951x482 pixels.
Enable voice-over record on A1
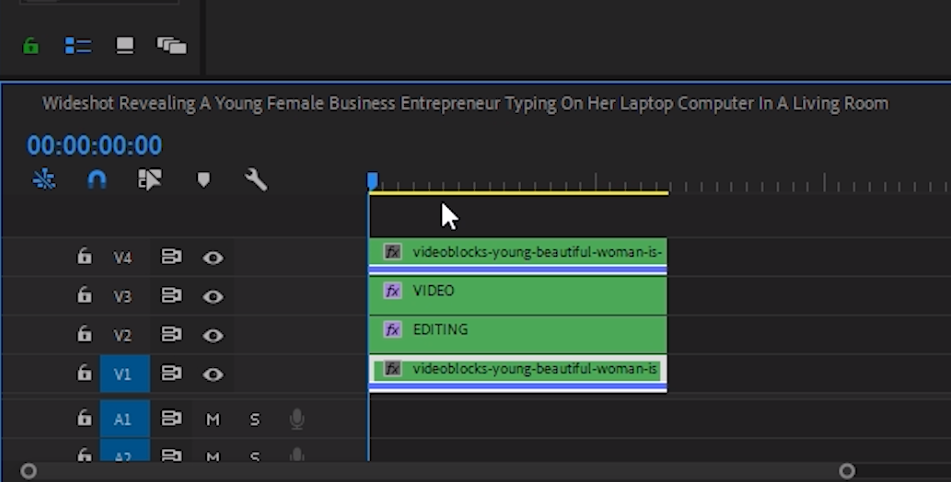[297, 419]
